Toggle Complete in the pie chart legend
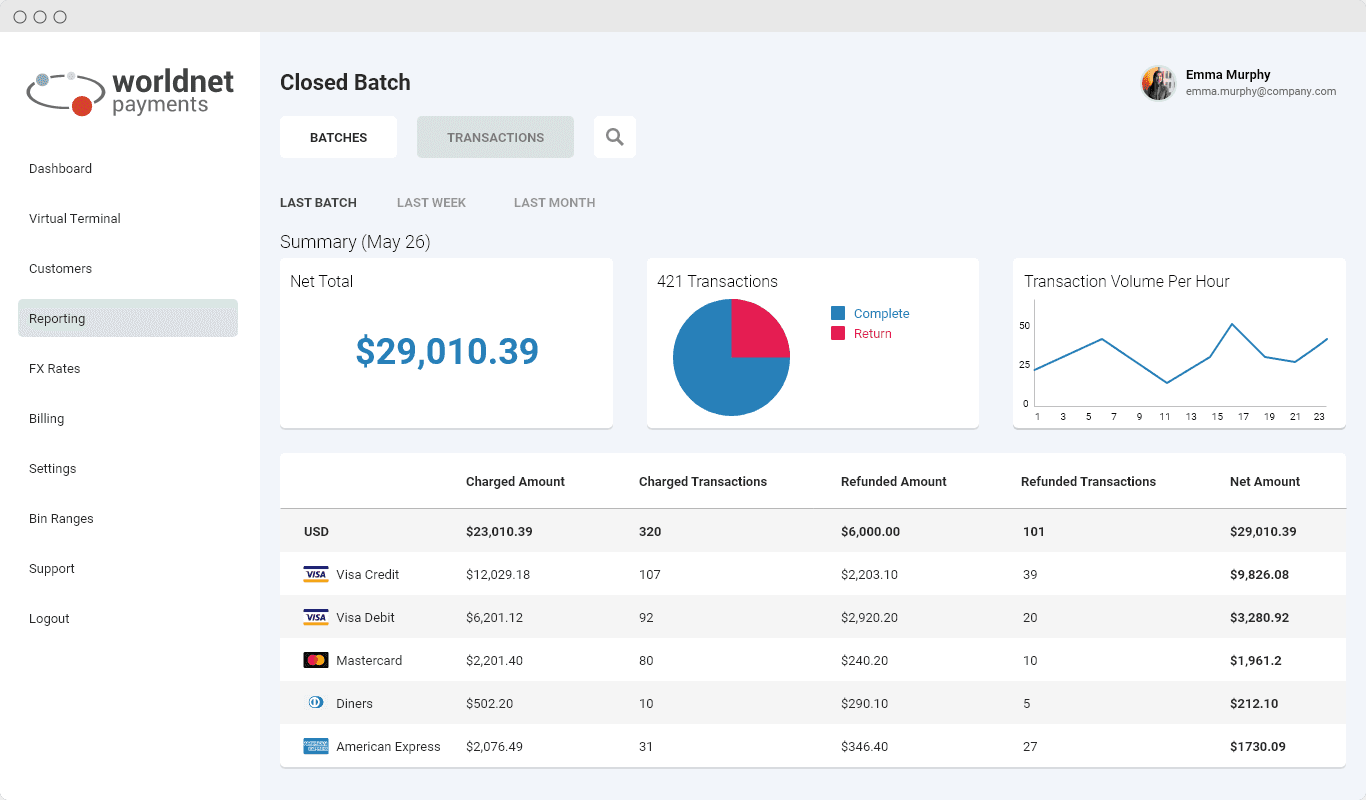The image size is (1366, 800). pyautogui.click(x=881, y=313)
